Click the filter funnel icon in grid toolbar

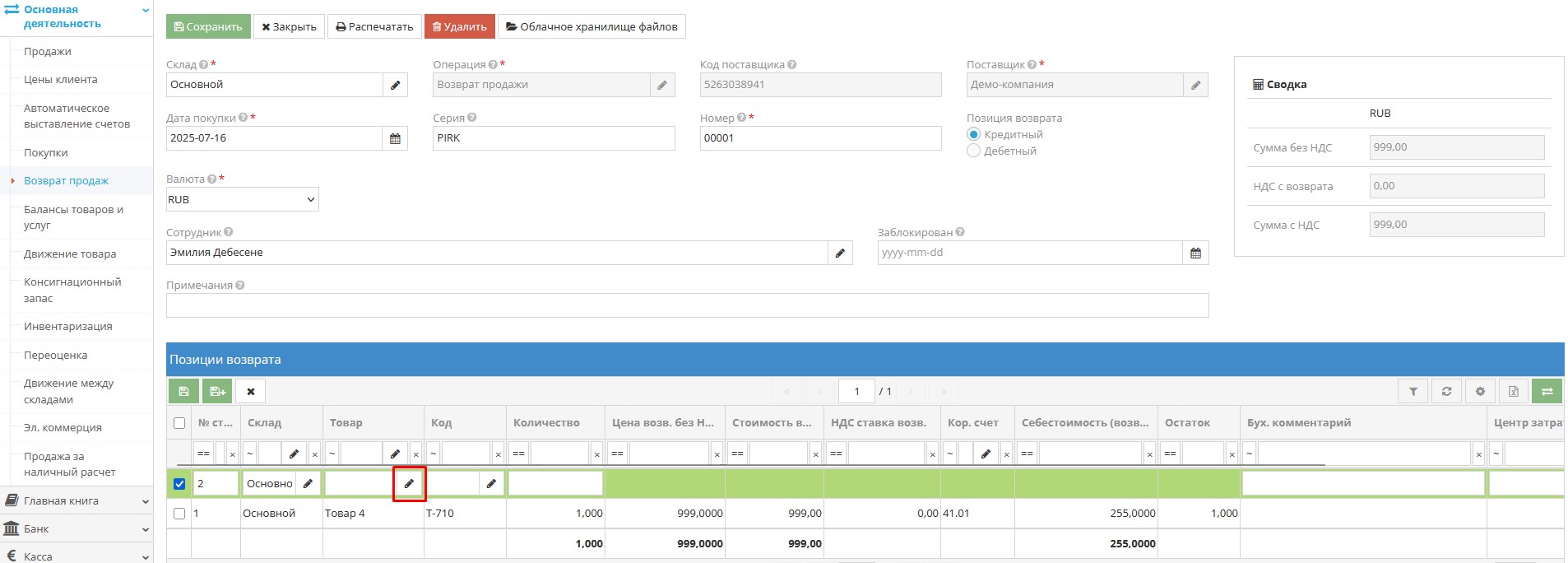click(1413, 391)
